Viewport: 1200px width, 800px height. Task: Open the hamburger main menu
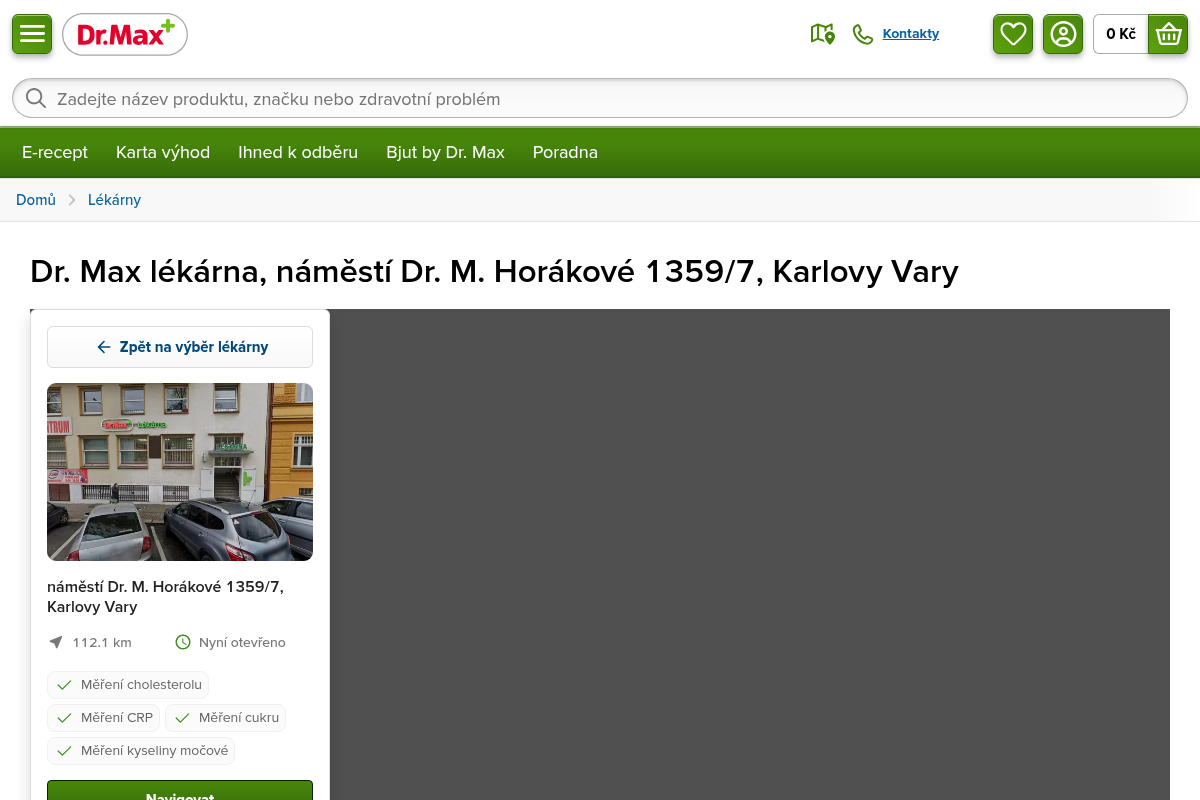click(32, 34)
